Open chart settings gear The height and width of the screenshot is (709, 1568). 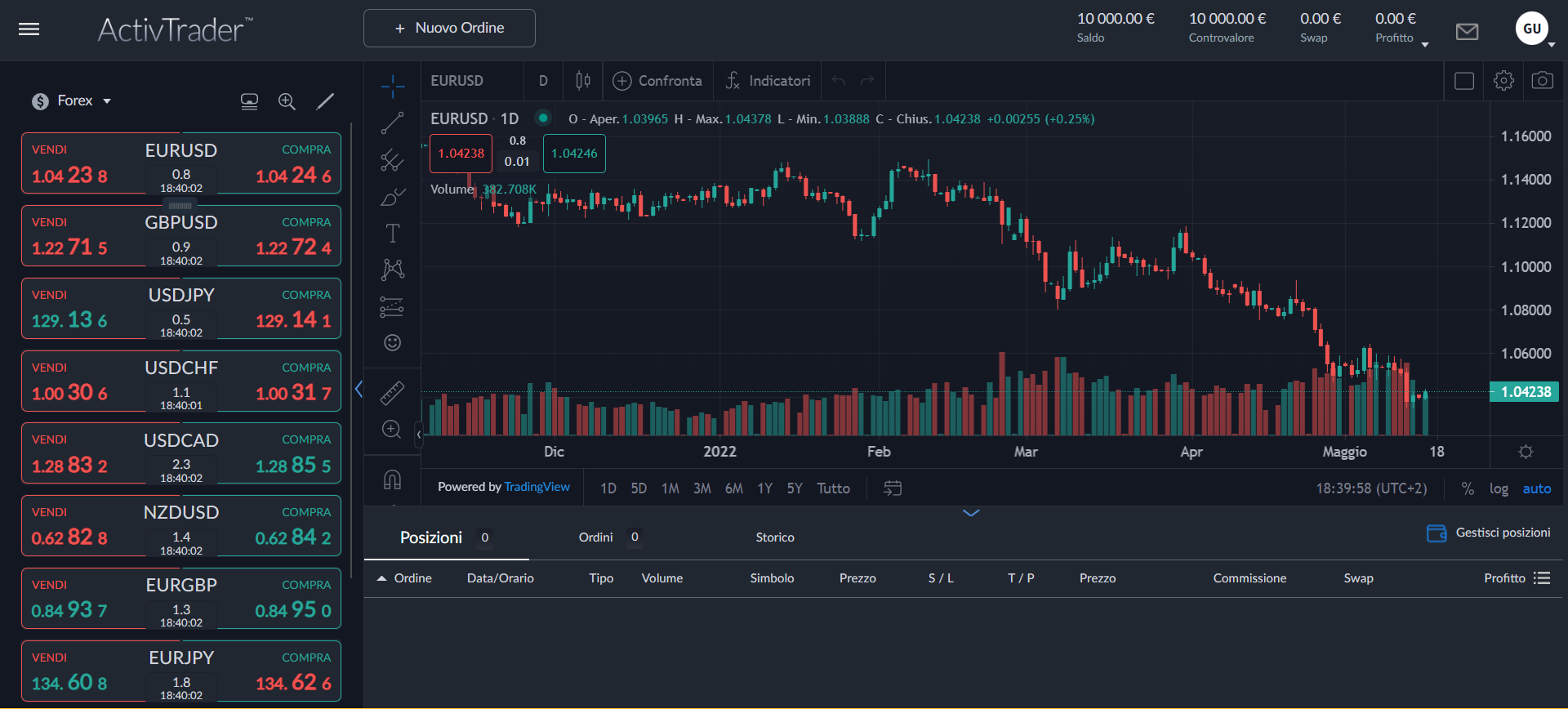[1503, 81]
